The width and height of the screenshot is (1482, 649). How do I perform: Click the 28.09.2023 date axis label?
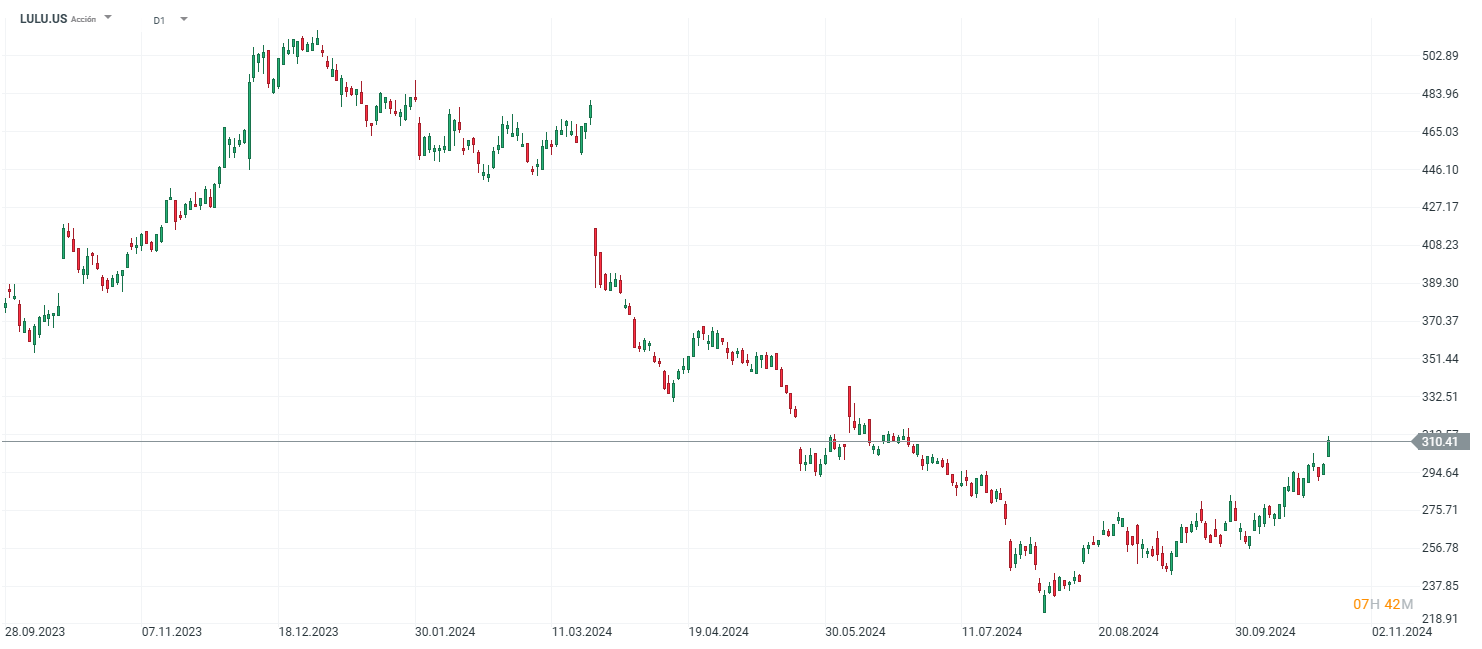click(35, 632)
